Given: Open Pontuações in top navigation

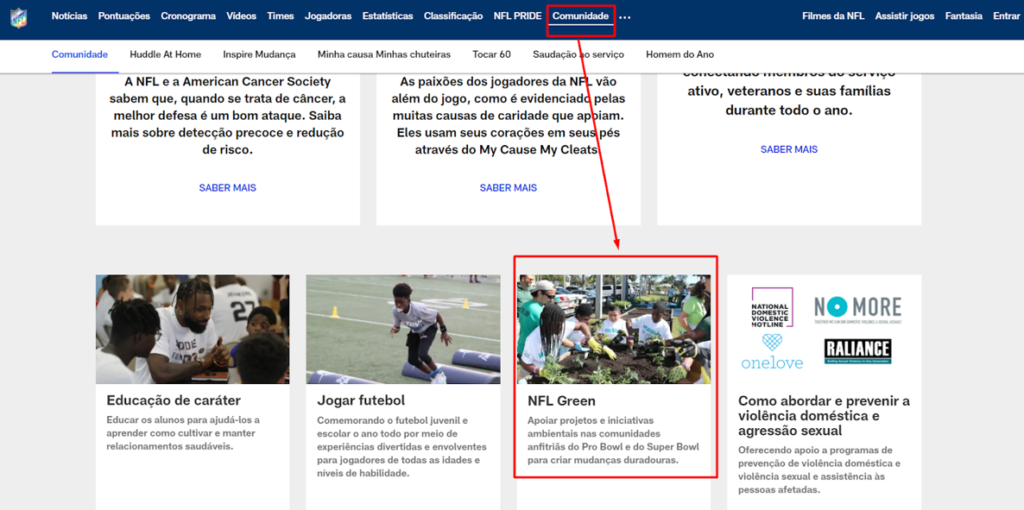Looking at the screenshot, I should pyautogui.click(x=124, y=16).
